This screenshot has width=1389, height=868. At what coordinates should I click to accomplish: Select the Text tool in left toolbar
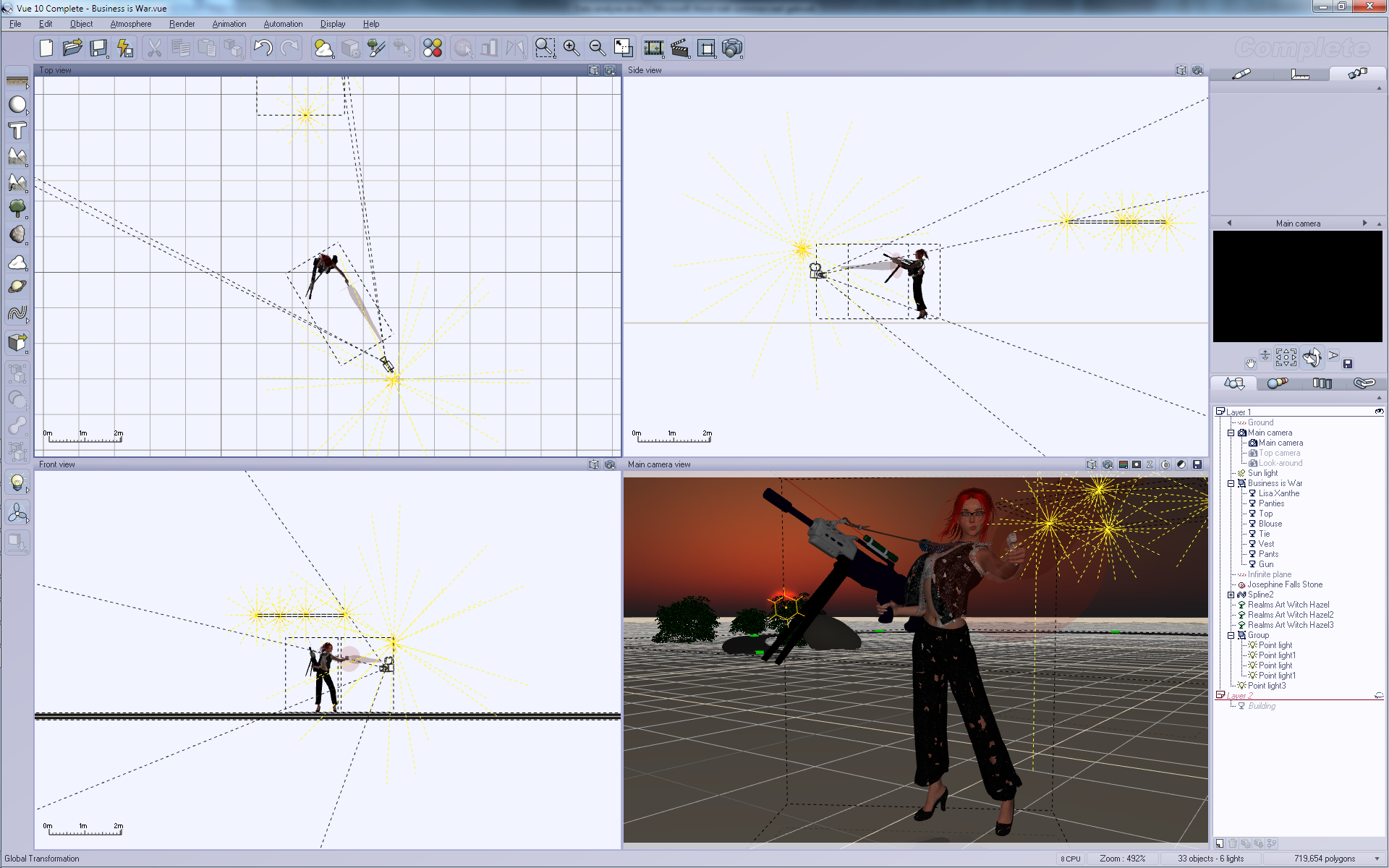17,131
